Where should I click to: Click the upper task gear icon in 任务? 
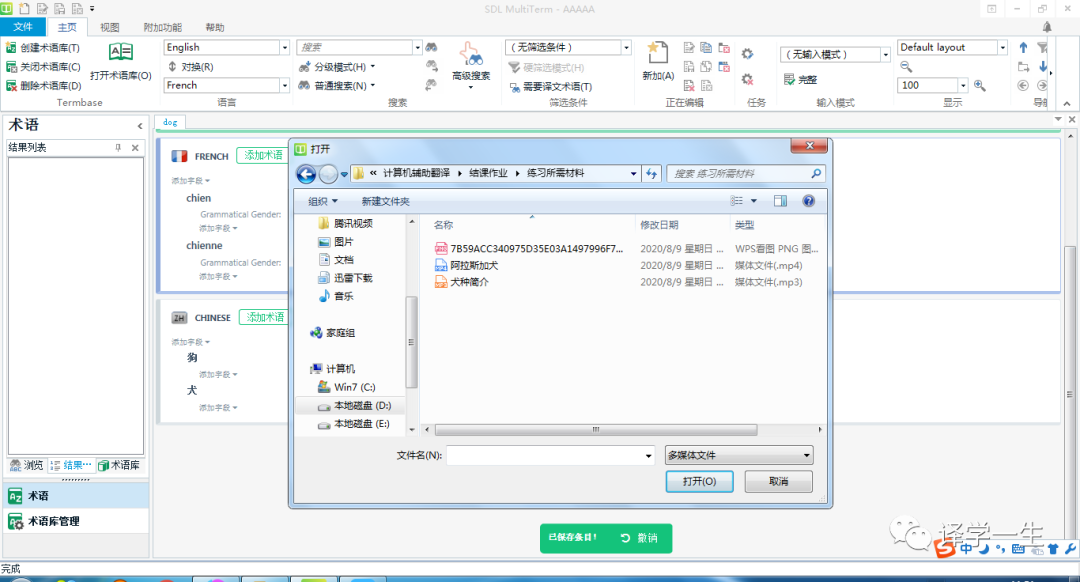click(747, 54)
